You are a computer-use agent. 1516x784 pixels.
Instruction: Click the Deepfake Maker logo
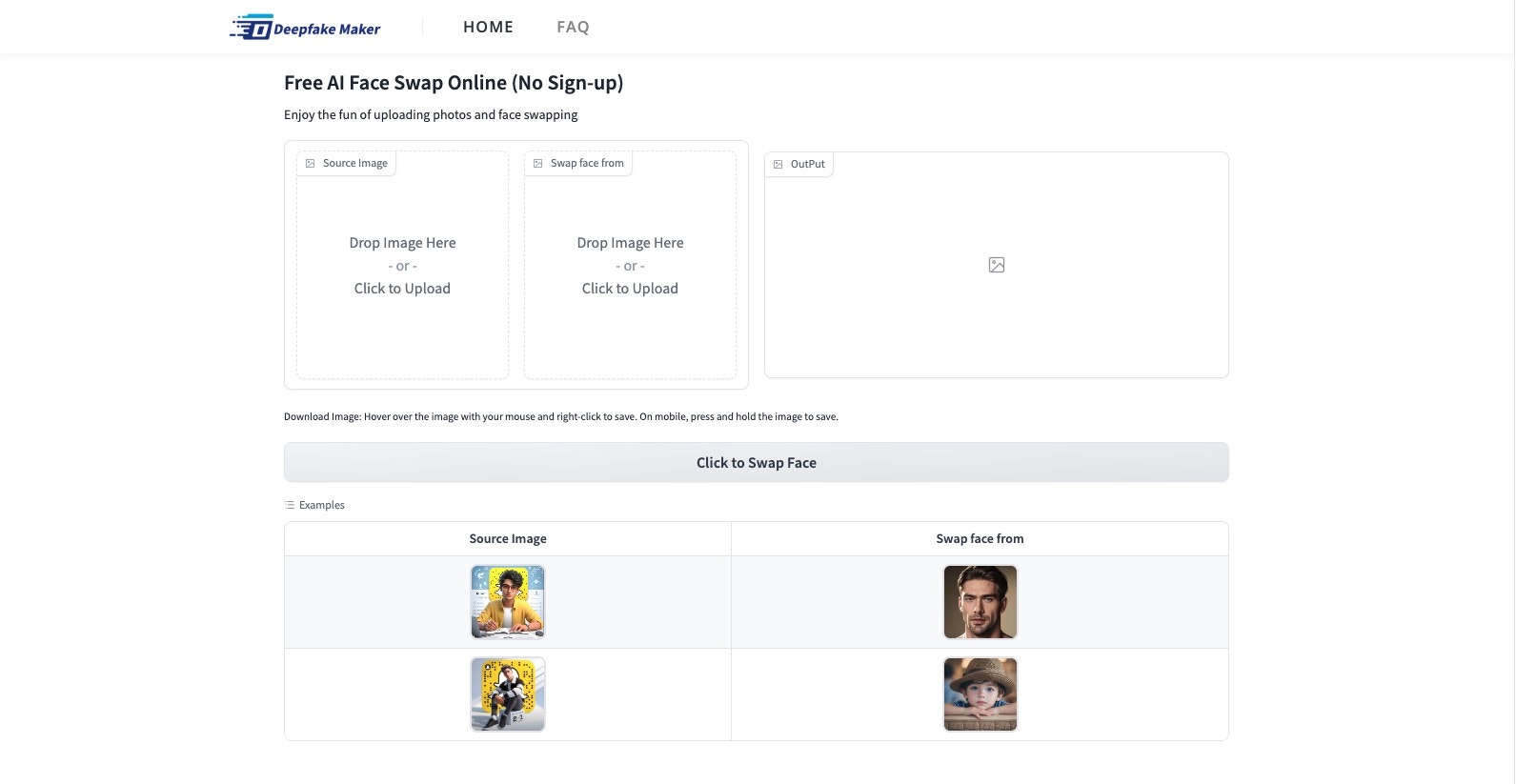coord(305,28)
